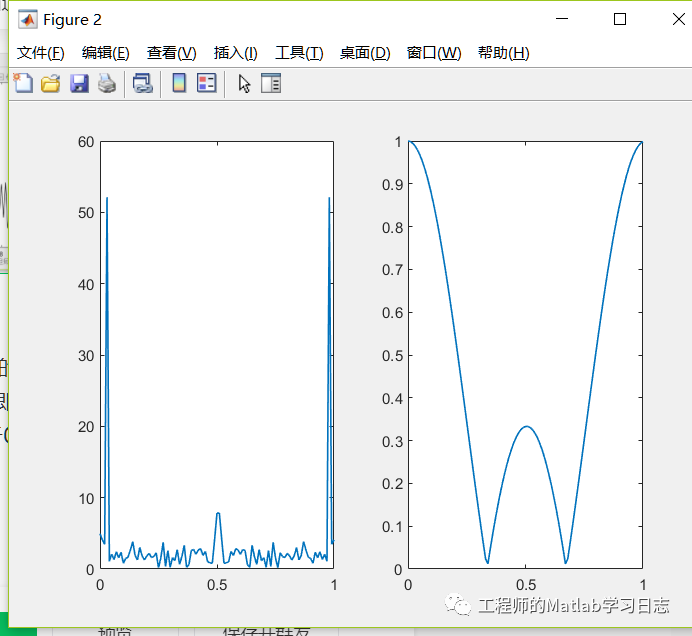Screen dimensions: 692x636
Task: Click the New Figure toolbar icon
Action: (x=23, y=83)
